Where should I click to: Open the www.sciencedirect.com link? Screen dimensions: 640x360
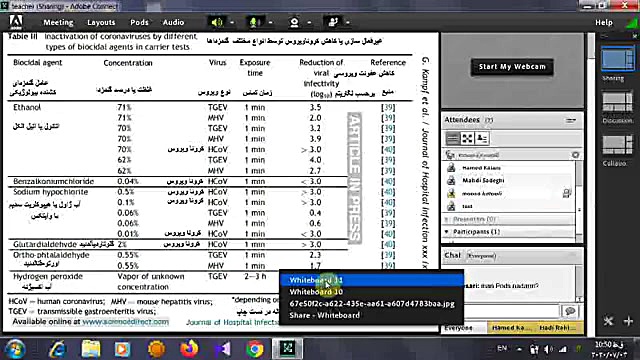(x=125, y=322)
